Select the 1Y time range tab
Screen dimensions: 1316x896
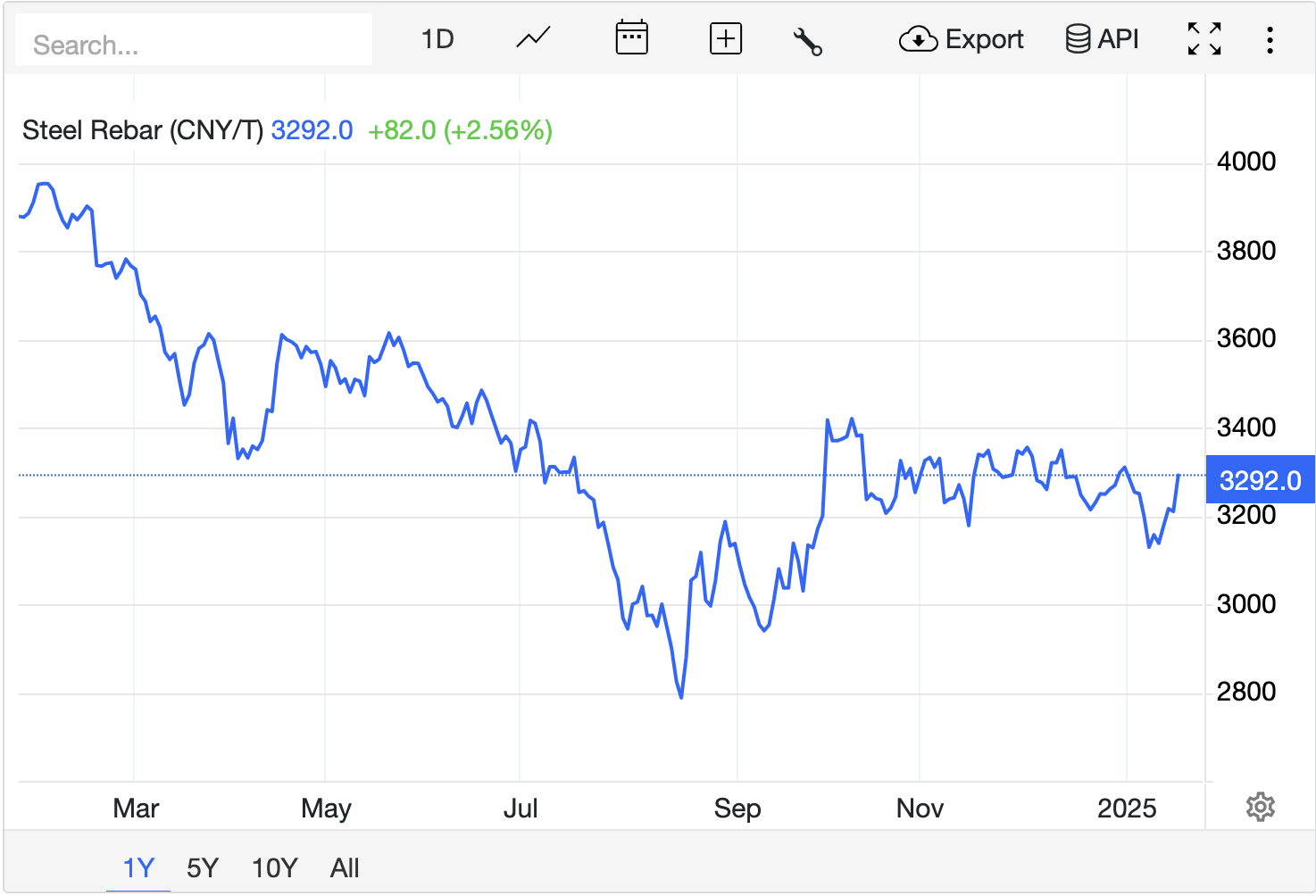tap(138, 867)
